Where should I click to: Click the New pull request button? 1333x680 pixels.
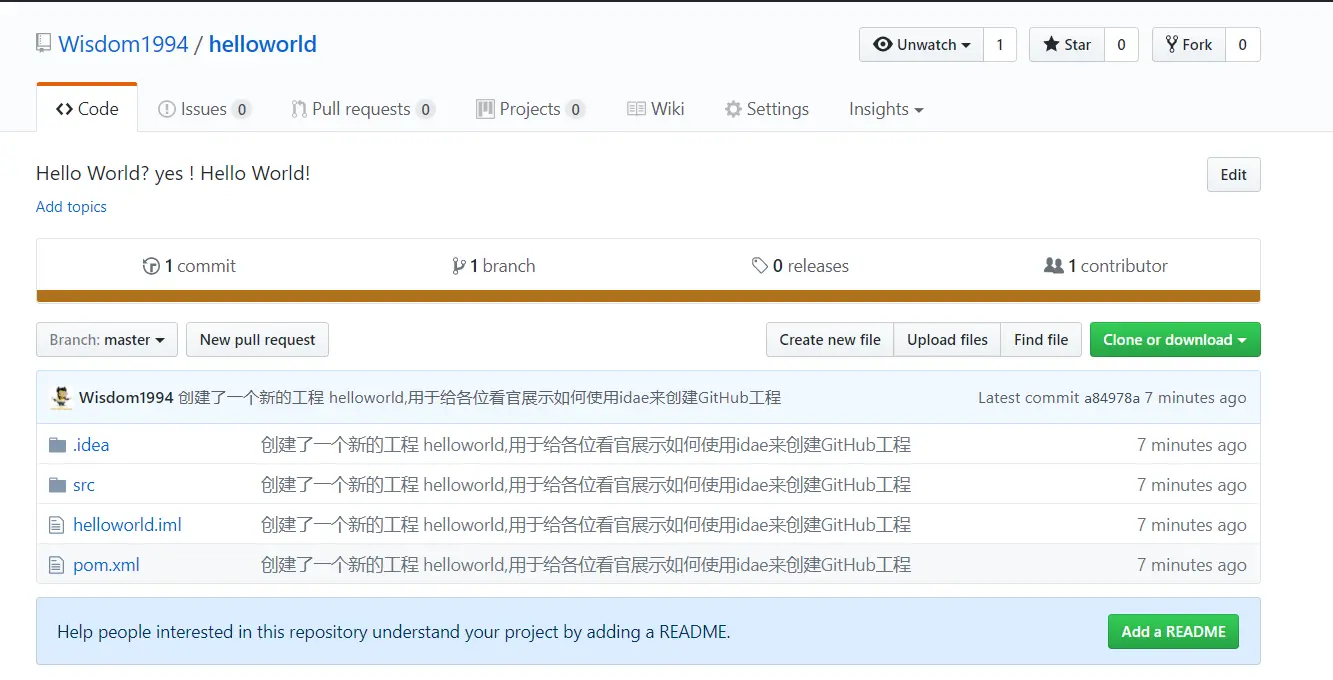[257, 340]
